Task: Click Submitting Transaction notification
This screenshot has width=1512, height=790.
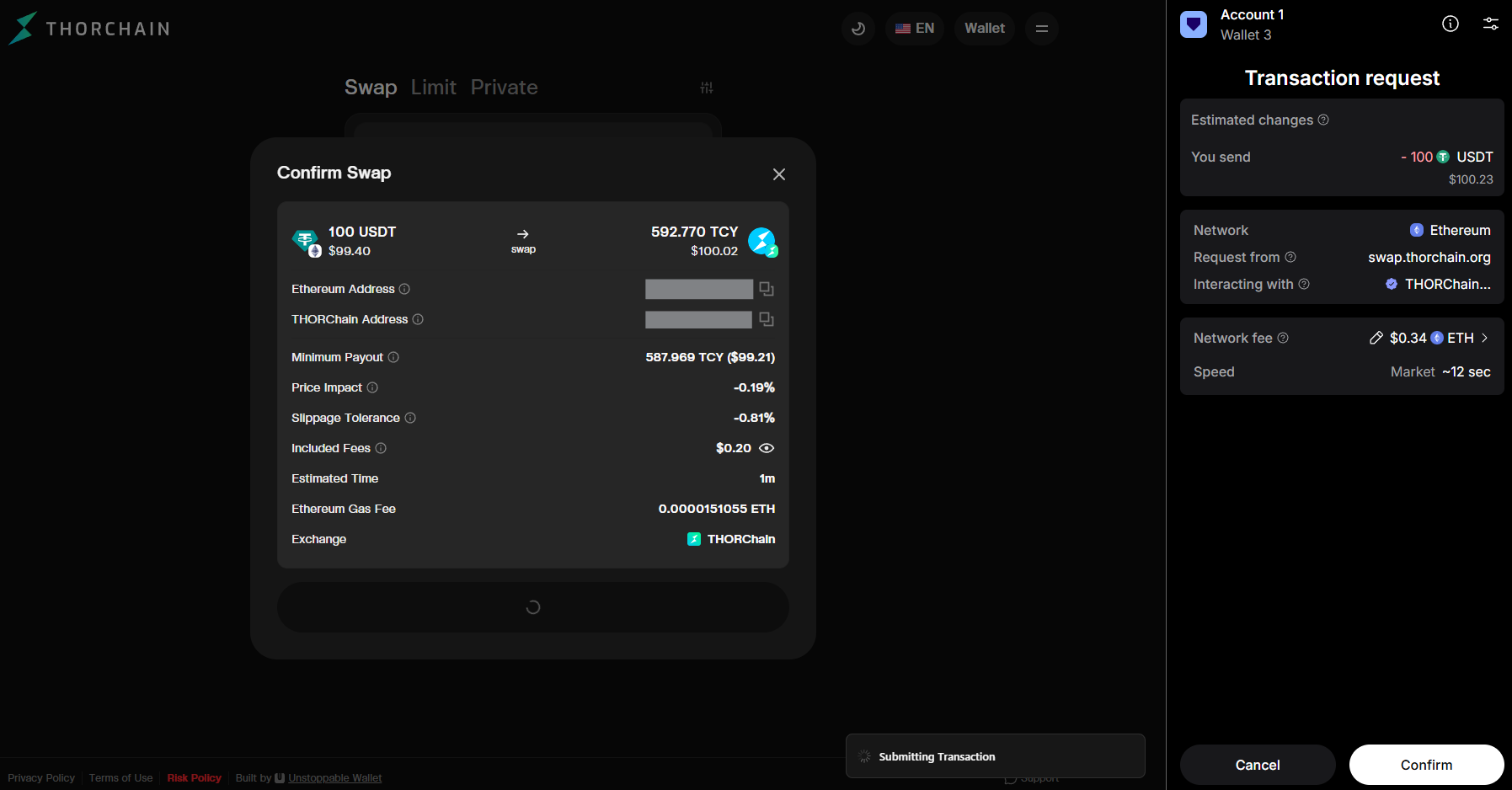Action: pos(996,756)
